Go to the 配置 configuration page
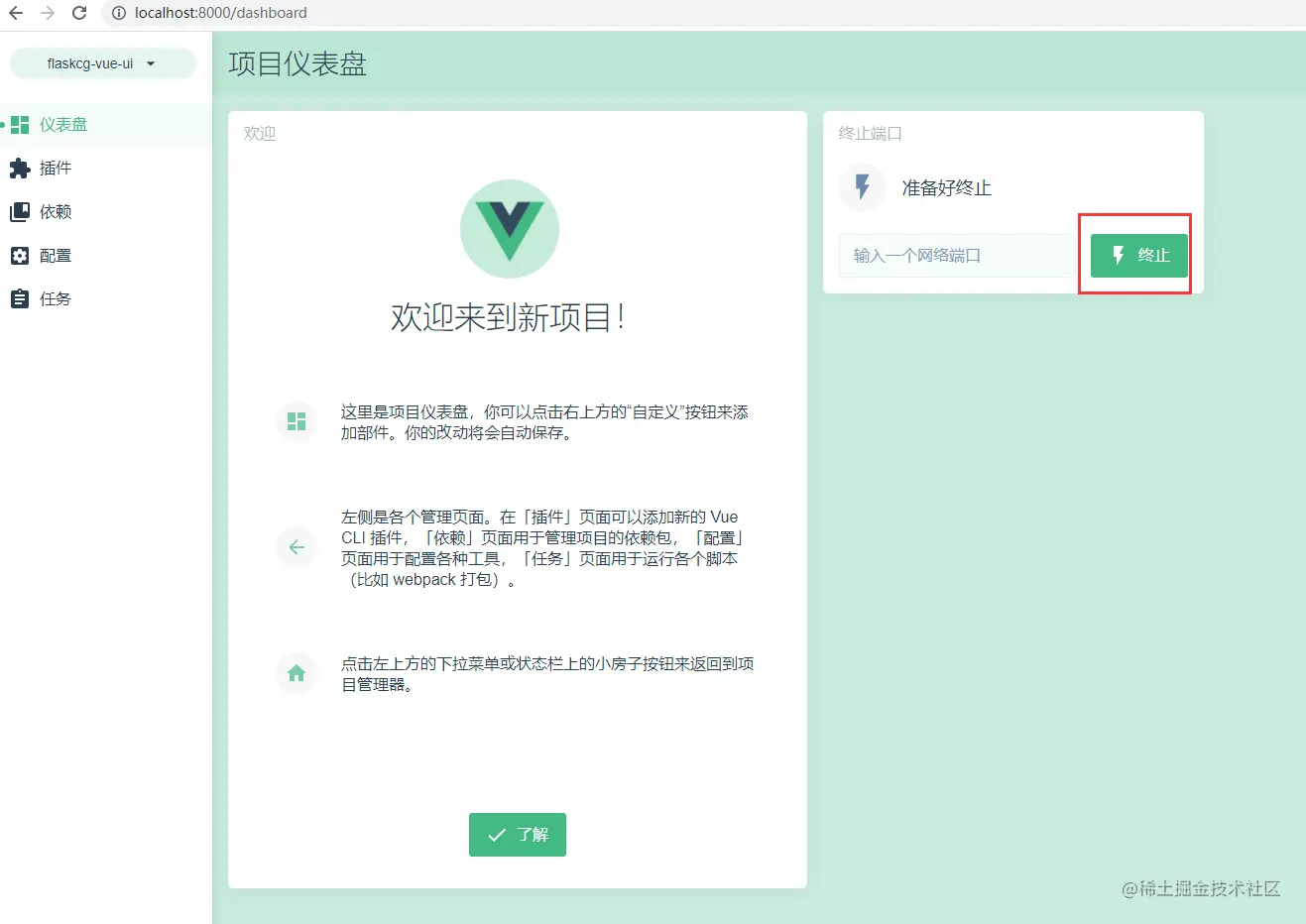 [x=106, y=256]
